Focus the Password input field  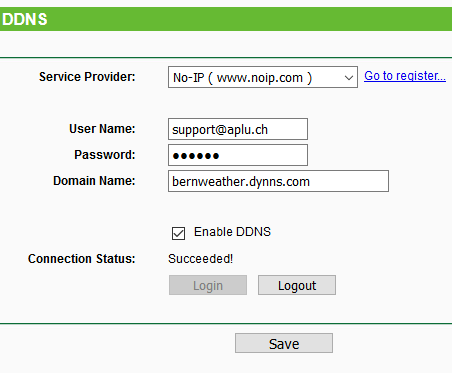pos(238,155)
